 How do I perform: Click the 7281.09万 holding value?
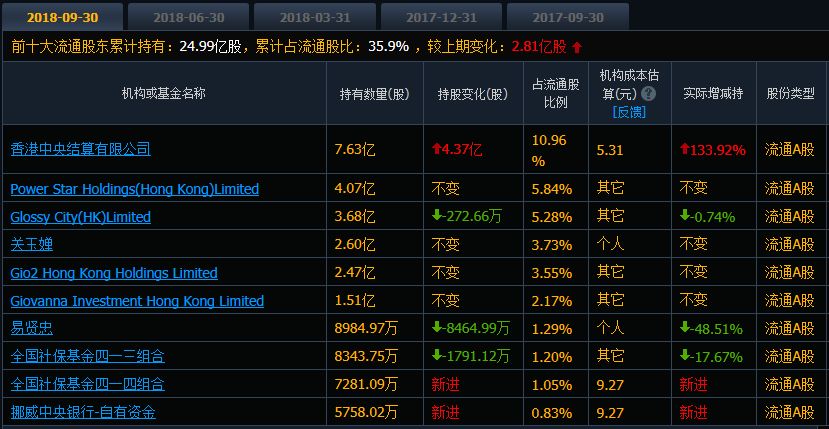click(x=366, y=385)
